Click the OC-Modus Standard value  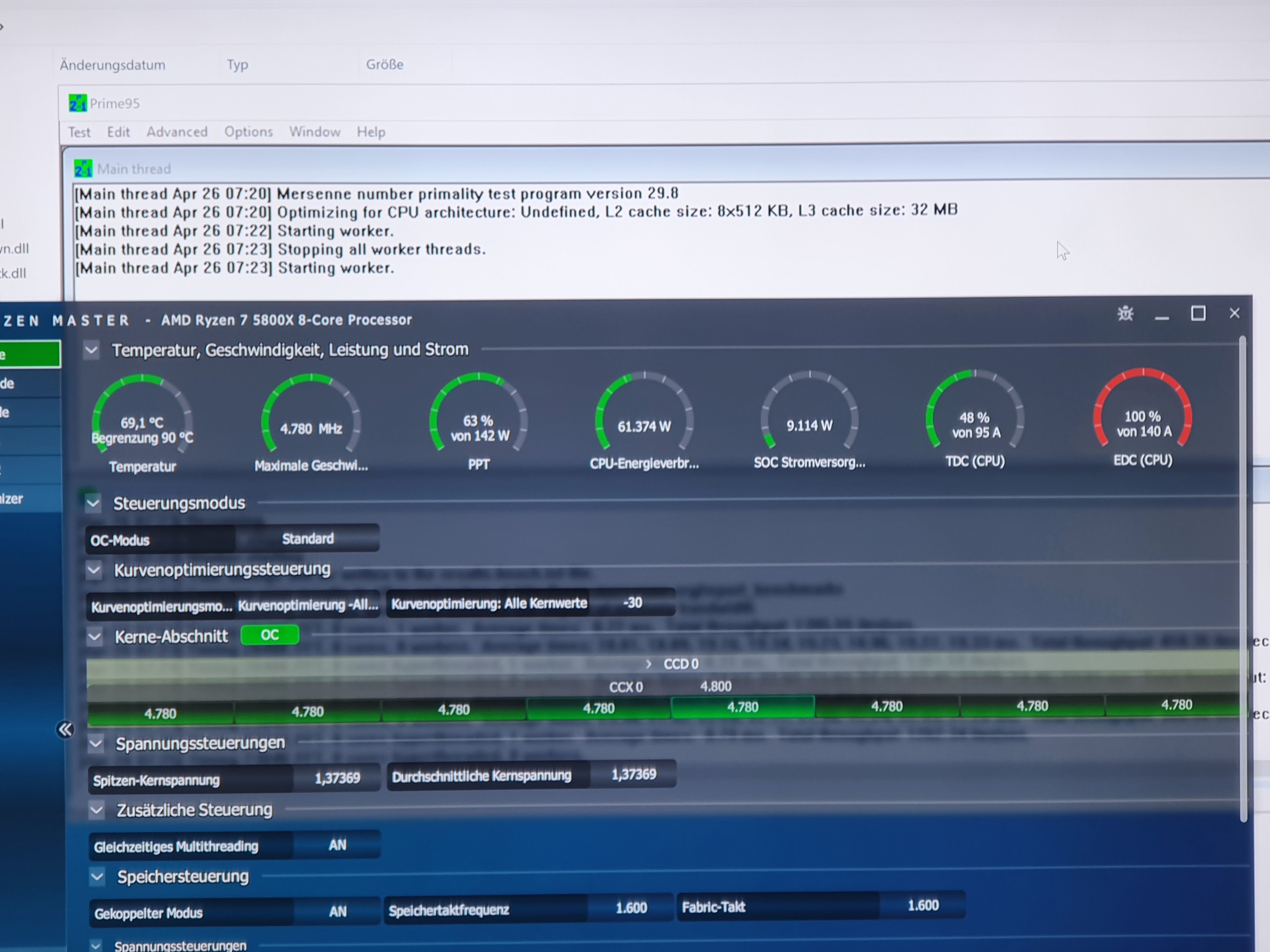coord(308,538)
